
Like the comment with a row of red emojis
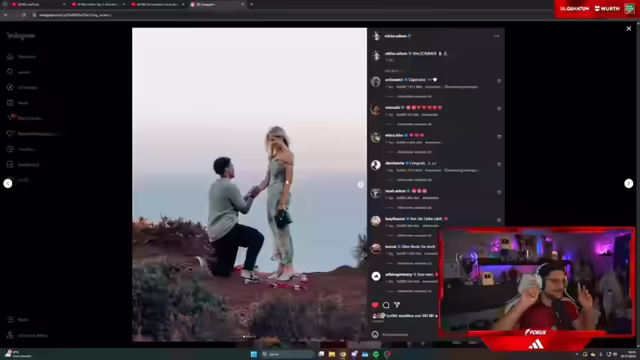(x=499, y=109)
